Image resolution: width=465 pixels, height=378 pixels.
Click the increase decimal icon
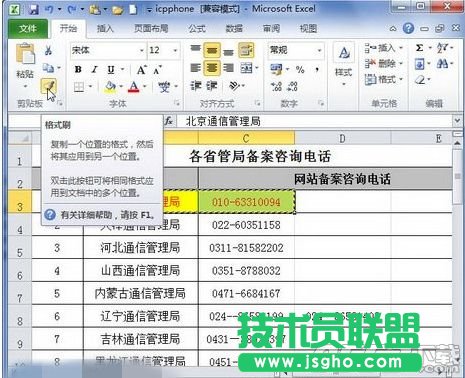click(x=276, y=87)
